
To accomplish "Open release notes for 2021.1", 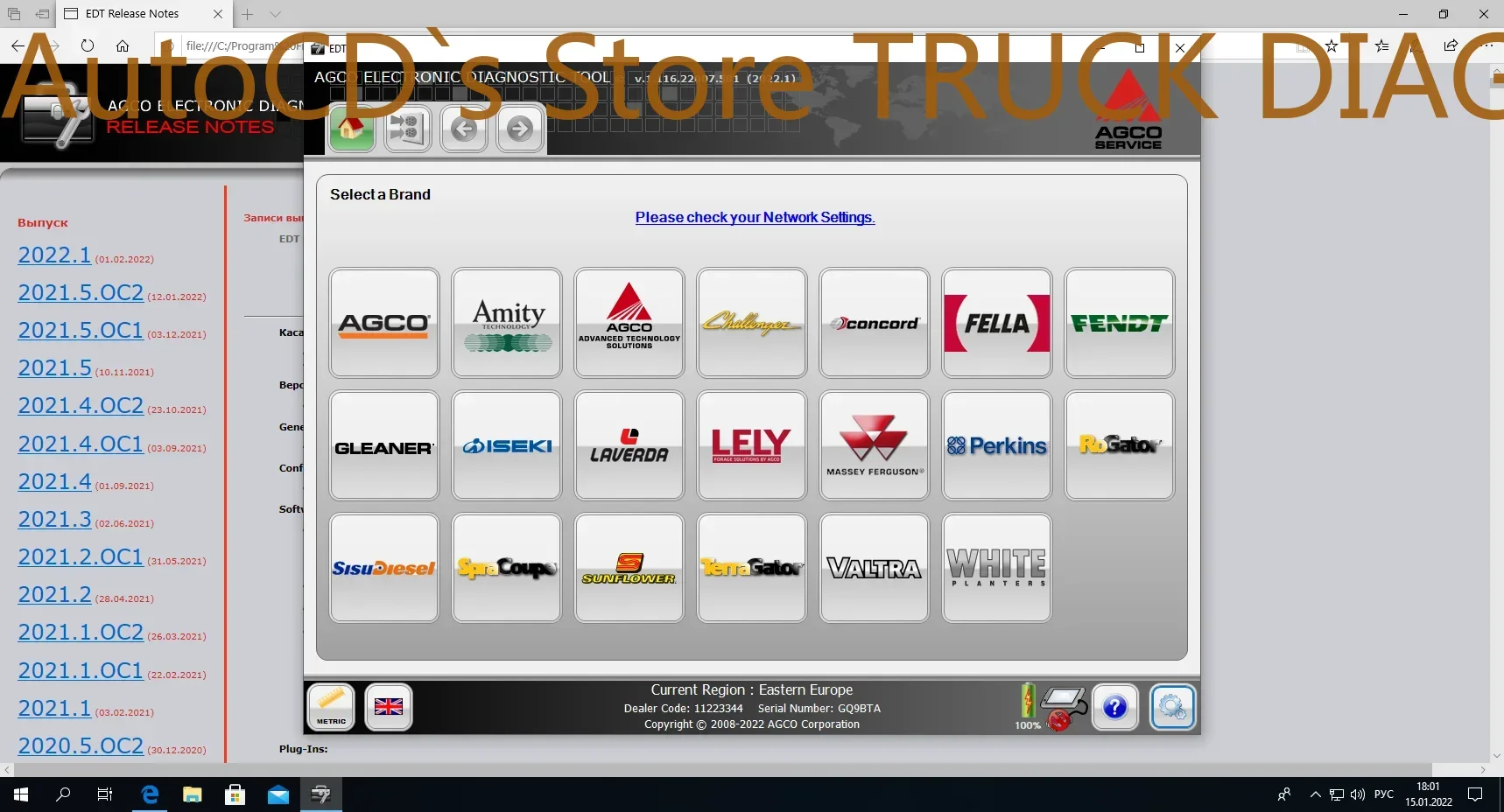I will pyautogui.click(x=54, y=708).
